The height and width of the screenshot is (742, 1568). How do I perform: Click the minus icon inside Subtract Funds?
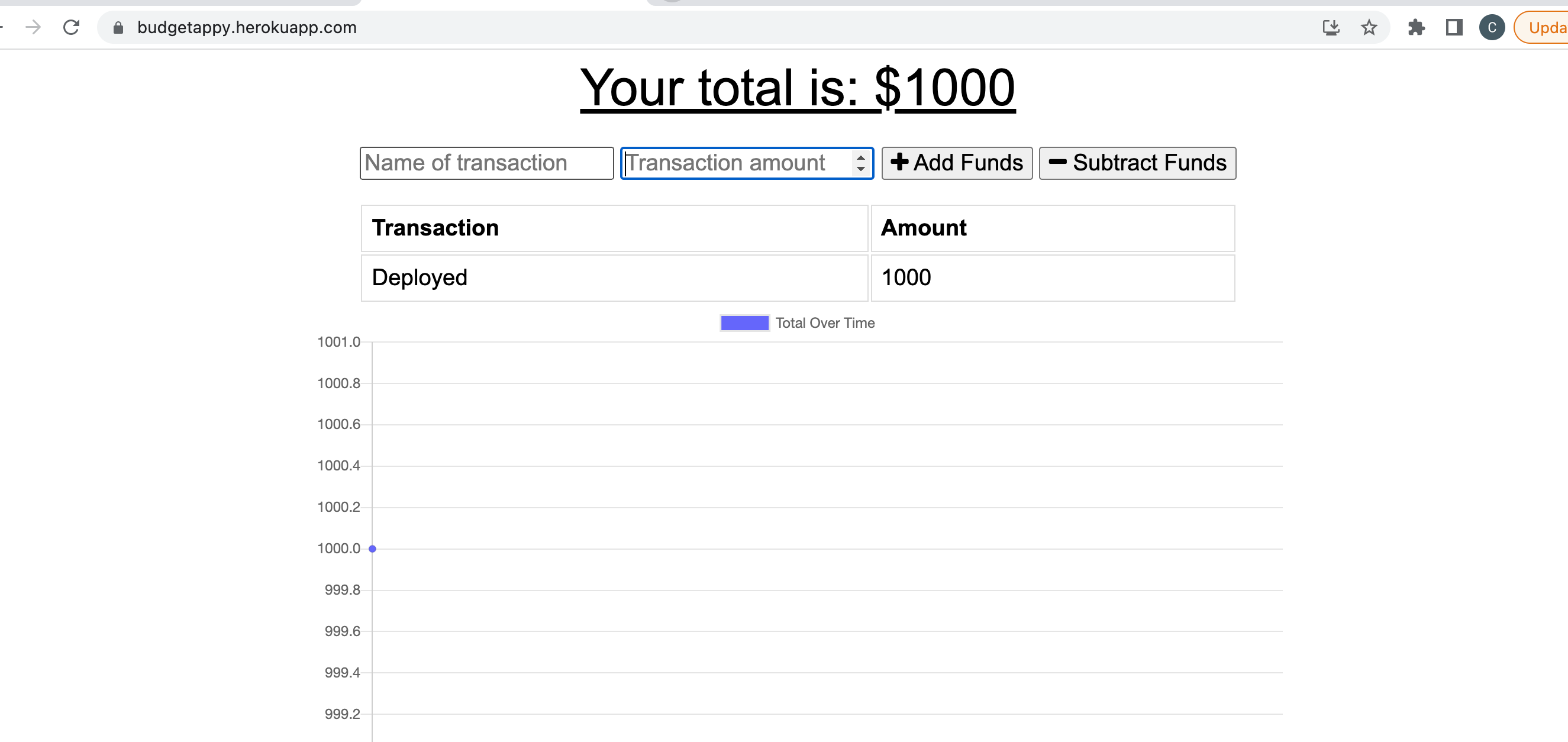pyautogui.click(x=1058, y=163)
